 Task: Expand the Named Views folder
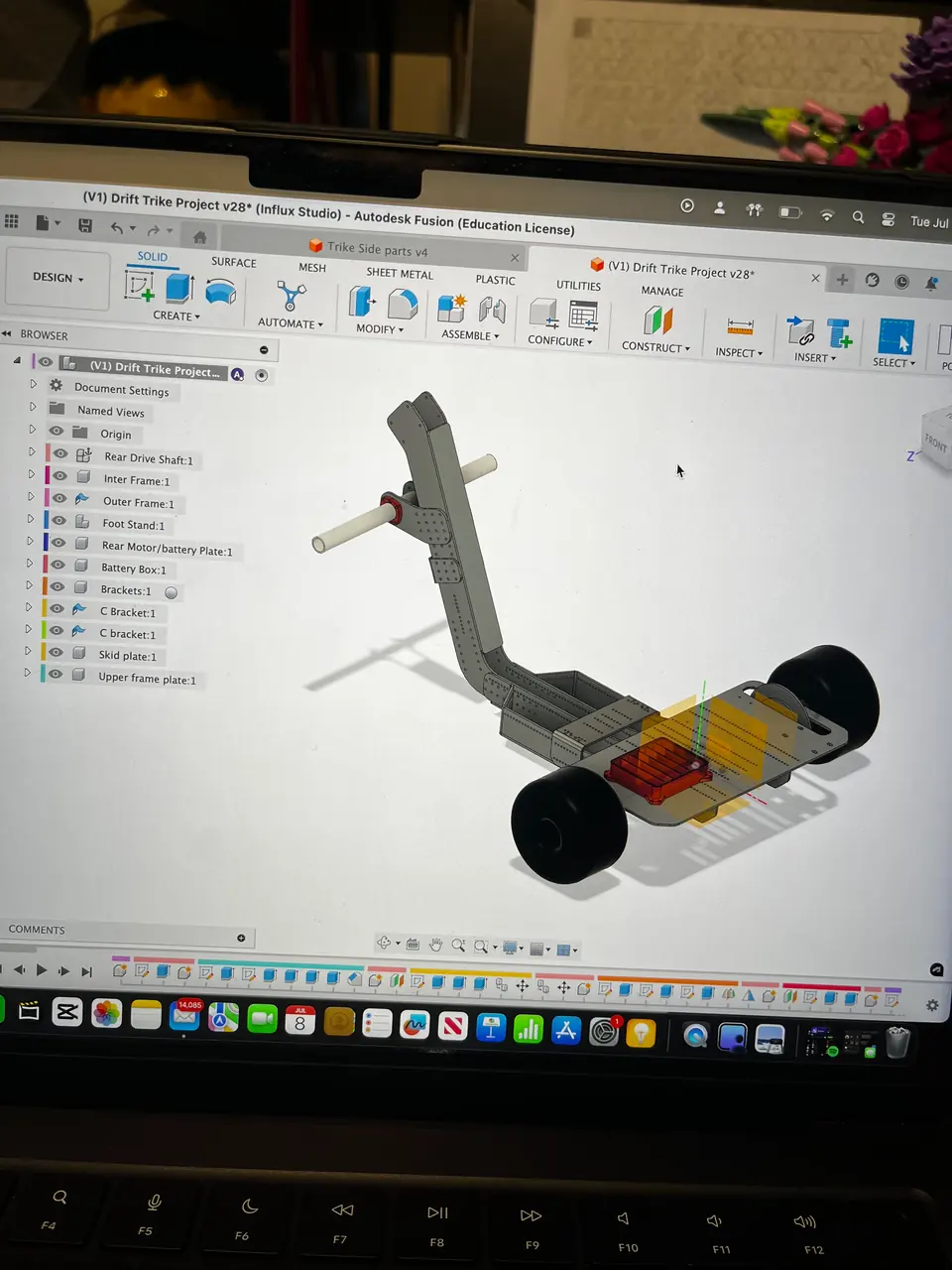33,407
